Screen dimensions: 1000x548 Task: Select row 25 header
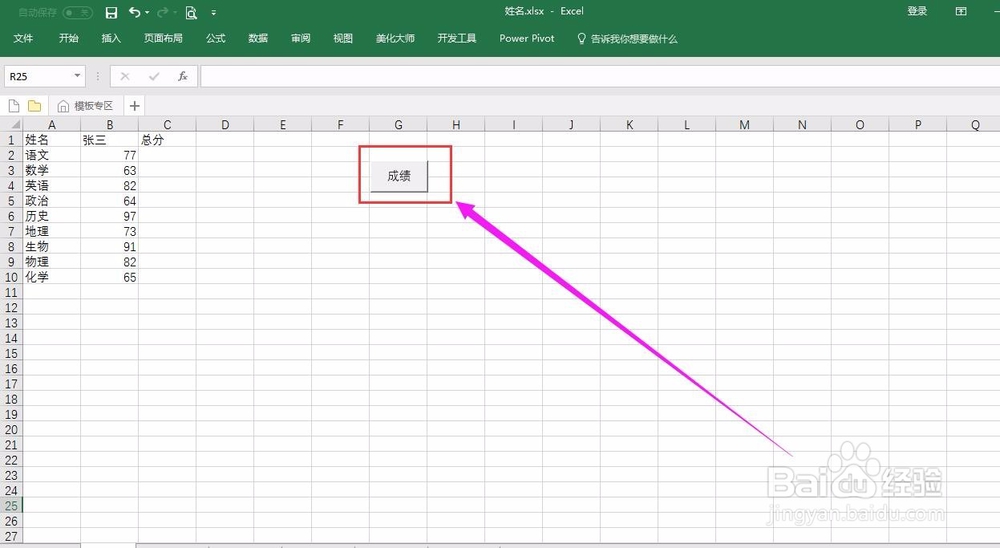pos(11,506)
